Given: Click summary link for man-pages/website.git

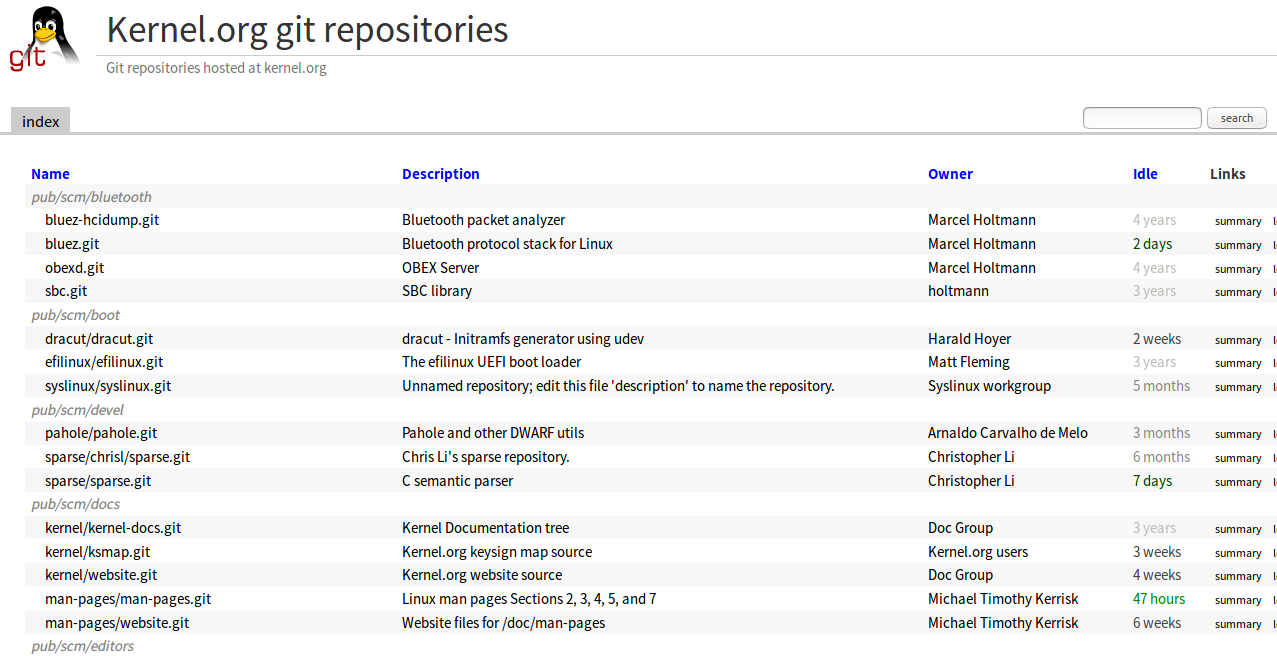Looking at the screenshot, I should click(x=1238, y=624).
